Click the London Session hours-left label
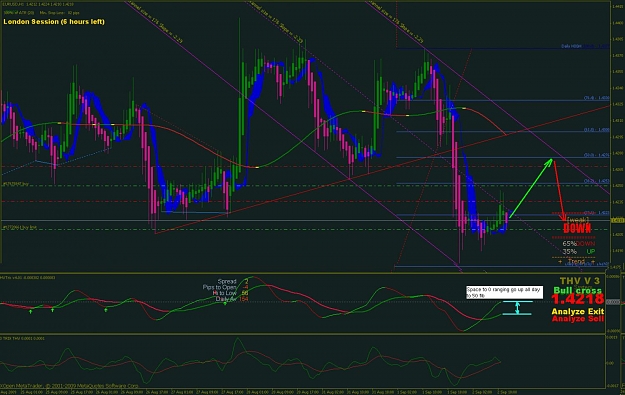Image resolution: width=625 pixels, height=395 pixels. click(x=54, y=22)
